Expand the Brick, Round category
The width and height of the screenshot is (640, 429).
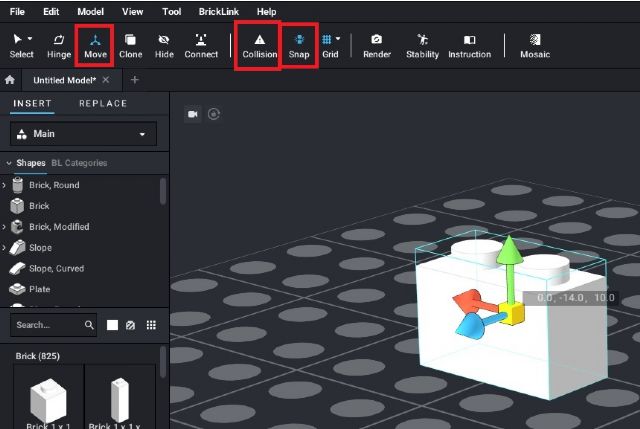coord(5,185)
